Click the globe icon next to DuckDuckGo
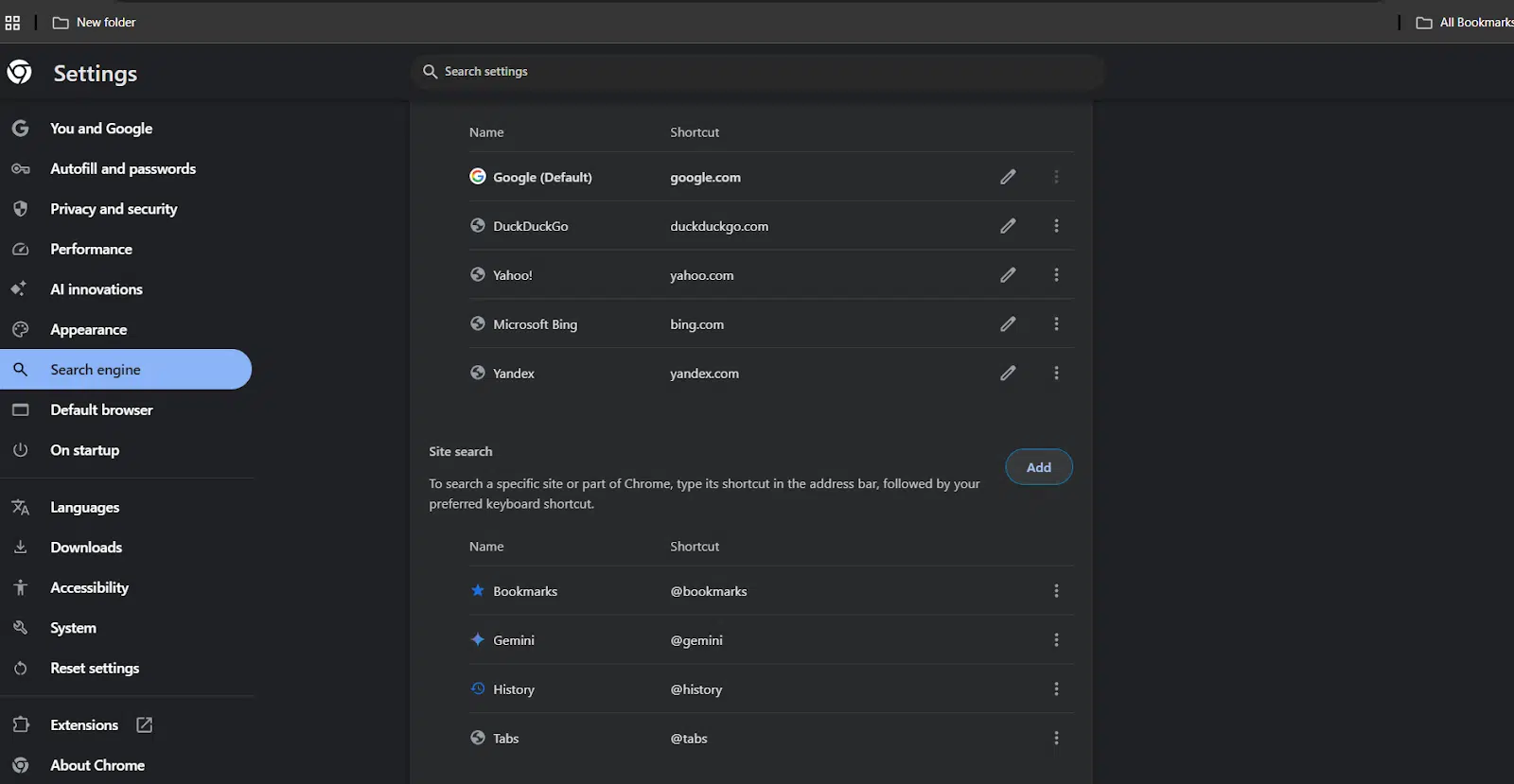This screenshot has height=784, width=1514. (x=478, y=226)
